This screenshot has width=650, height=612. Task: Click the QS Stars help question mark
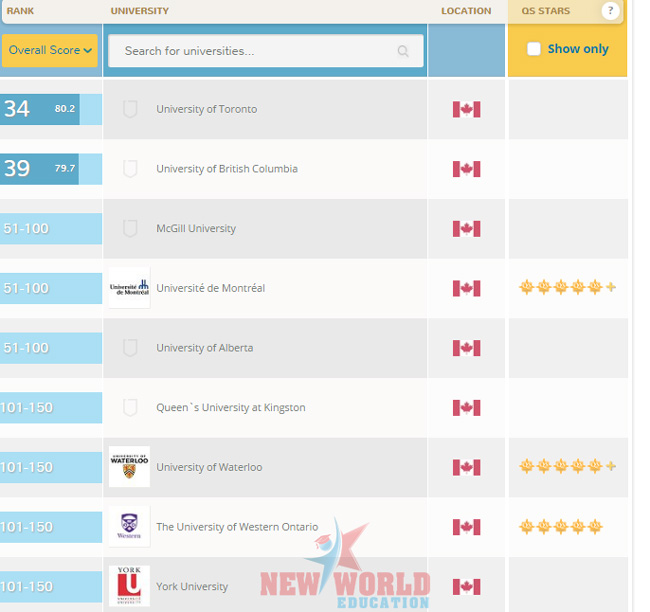pos(610,11)
